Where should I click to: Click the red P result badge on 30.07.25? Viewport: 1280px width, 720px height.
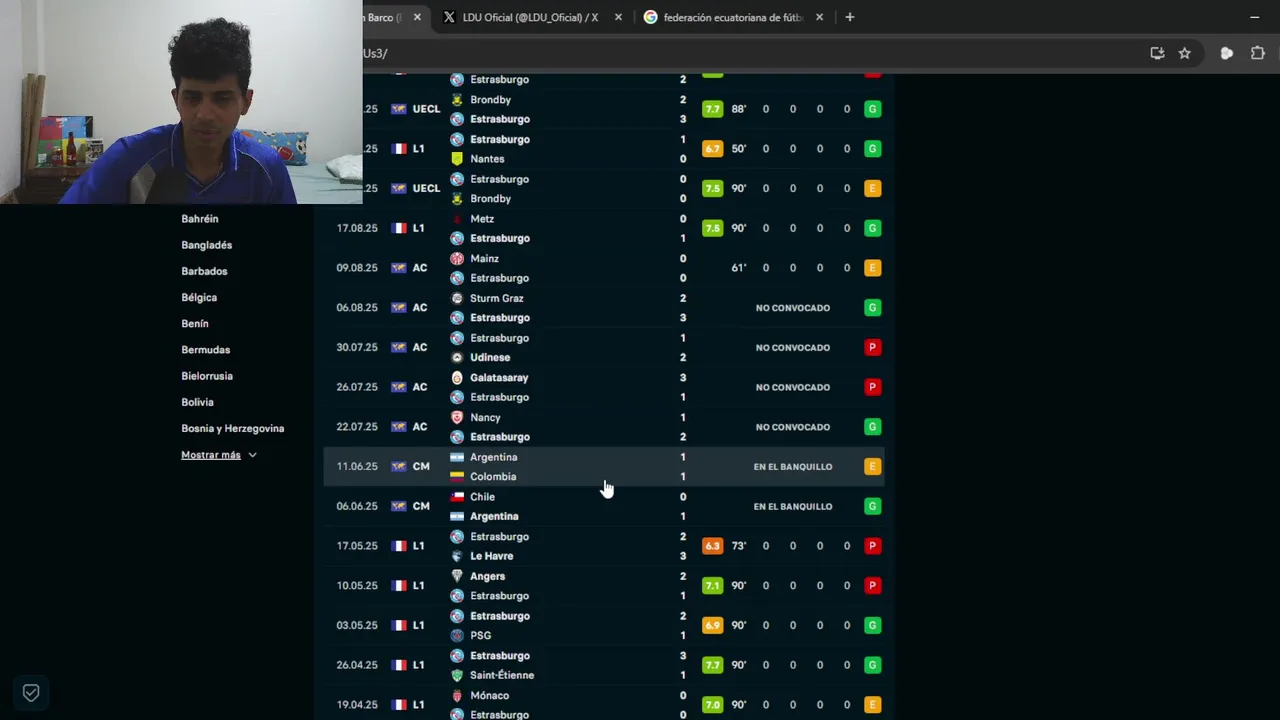click(872, 347)
